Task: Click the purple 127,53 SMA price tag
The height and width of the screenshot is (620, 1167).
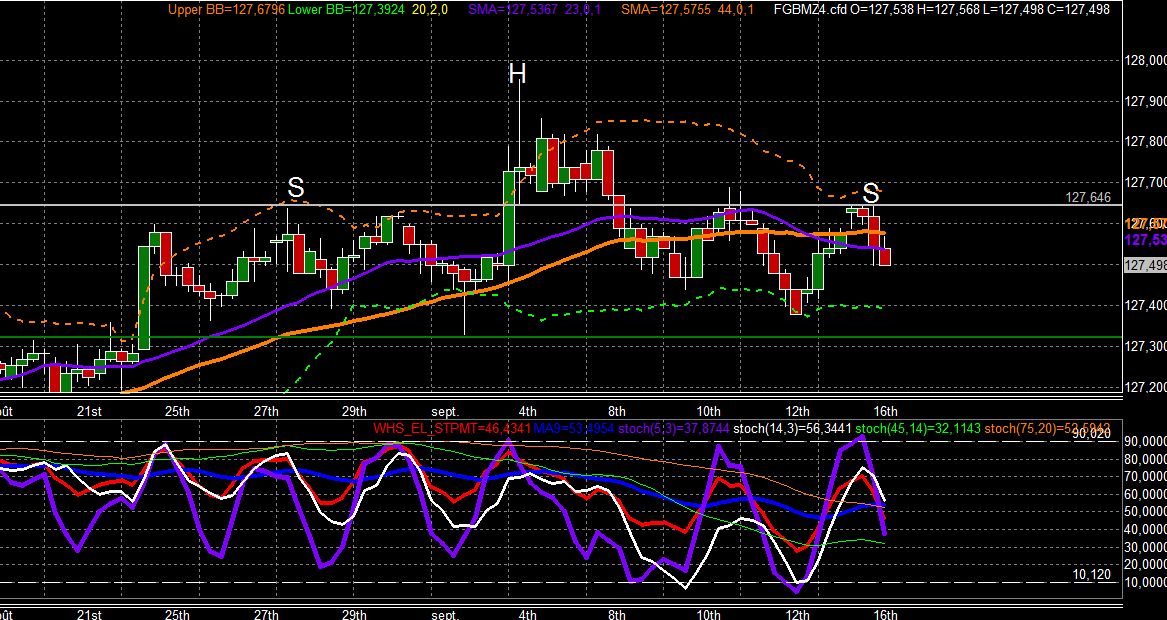Action: 1145,240
